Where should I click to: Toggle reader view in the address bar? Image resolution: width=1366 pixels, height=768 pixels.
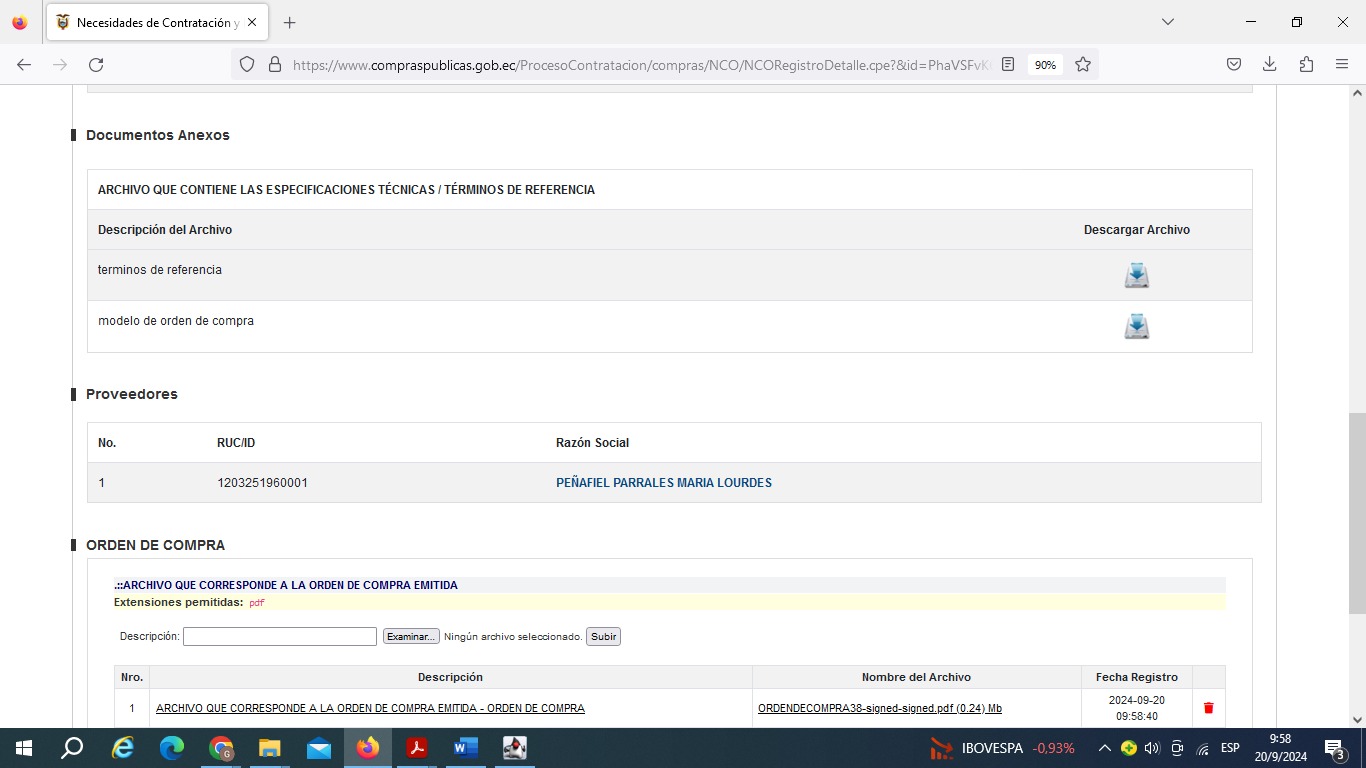tap(1008, 64)
